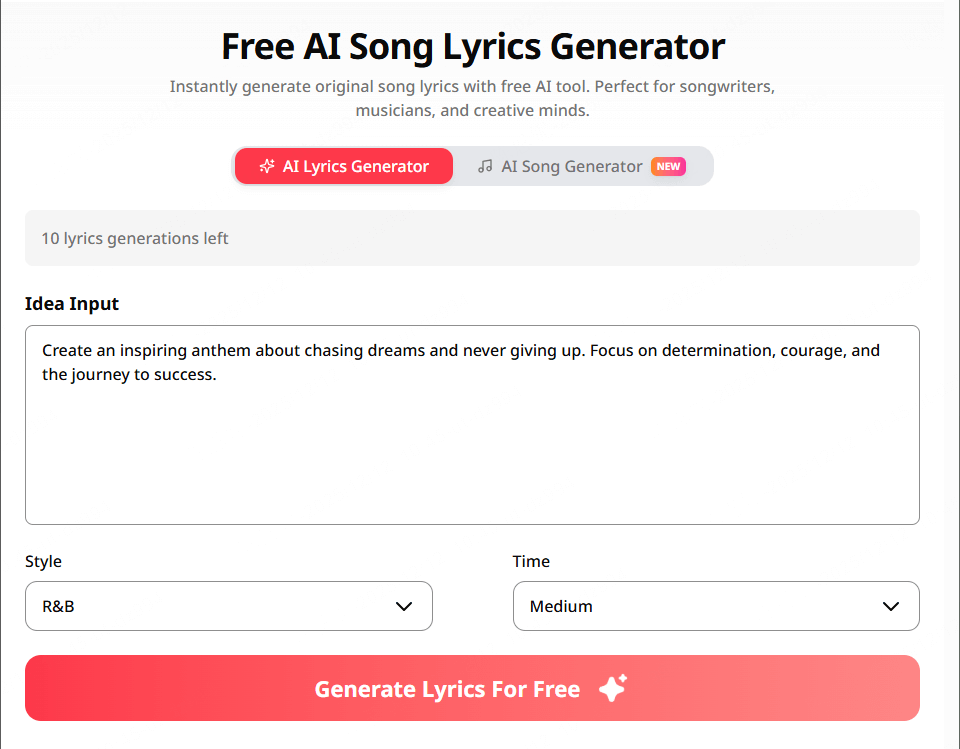Open the AI Song Generator tab
Viewport: 960px width, 749px height.
pos(572,167)
